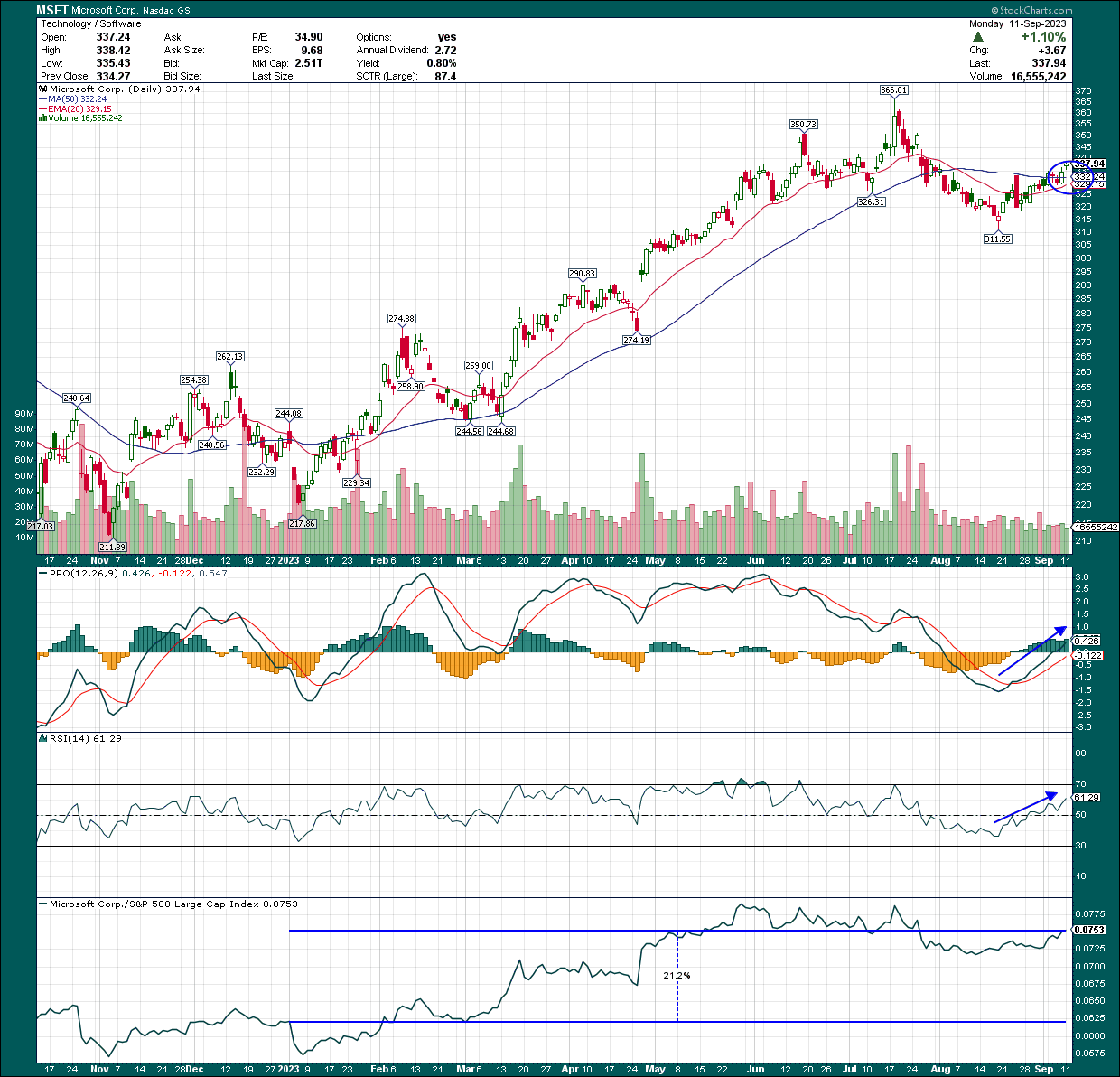
Task: Select the High value 338.42
Action: [x=113, y=51]
